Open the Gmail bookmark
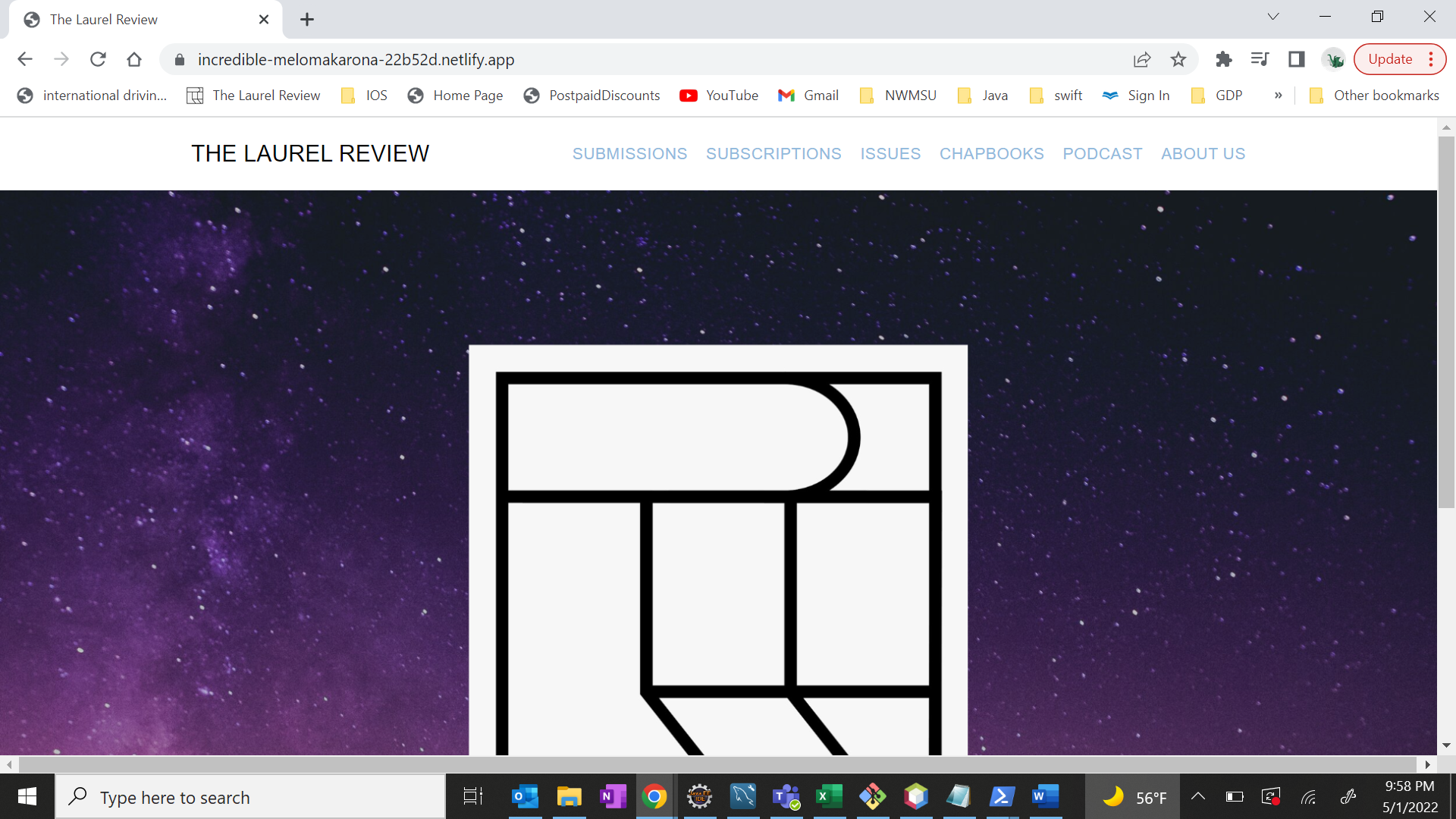The image size is (1456, 819). (x=808, y=95)
